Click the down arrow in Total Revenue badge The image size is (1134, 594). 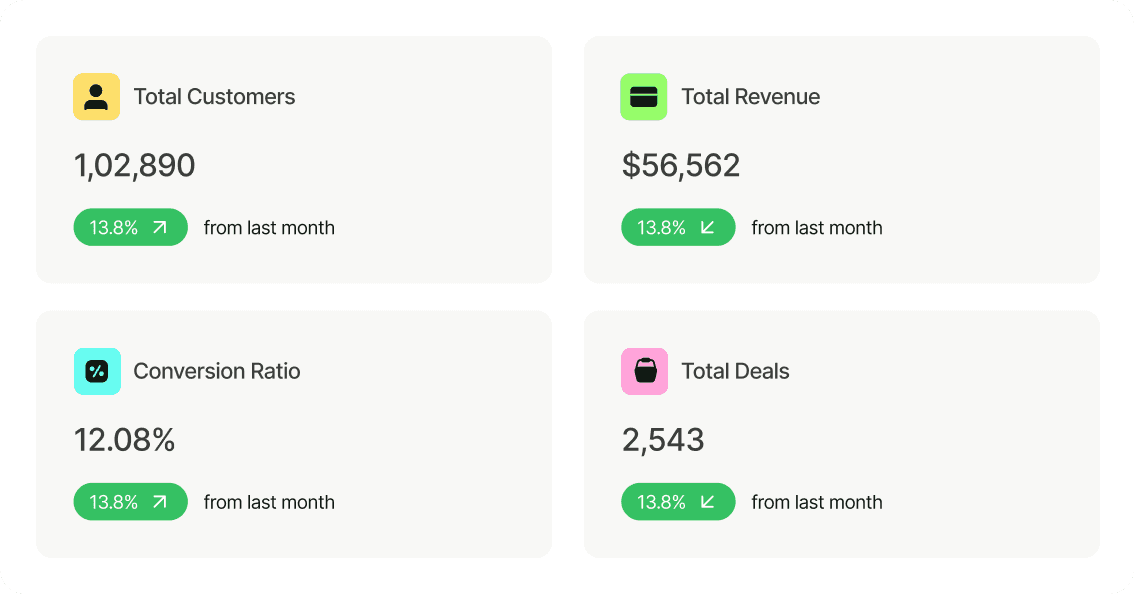click(708, 228)
